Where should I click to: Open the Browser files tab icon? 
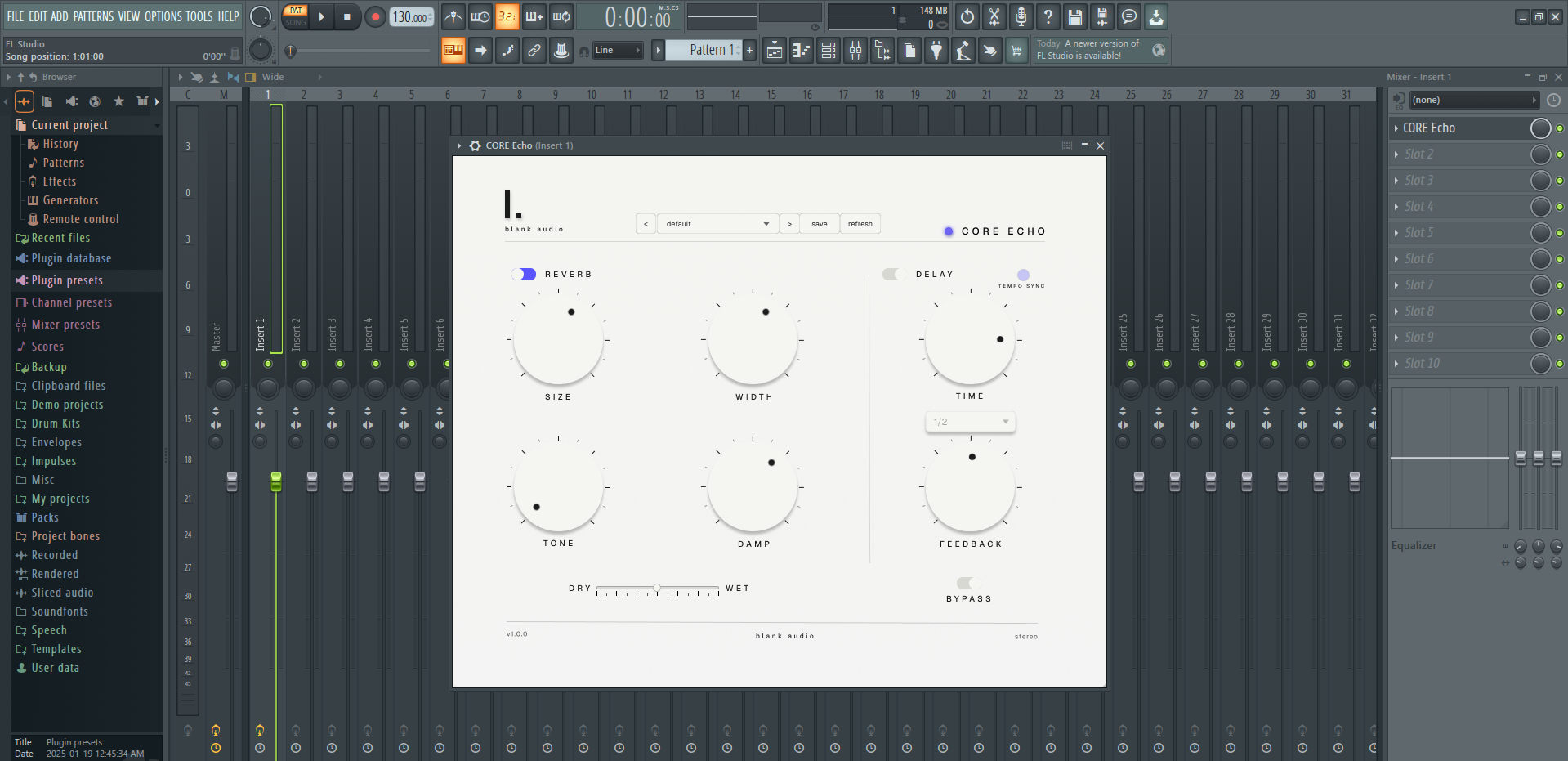[x=47, y=101]
